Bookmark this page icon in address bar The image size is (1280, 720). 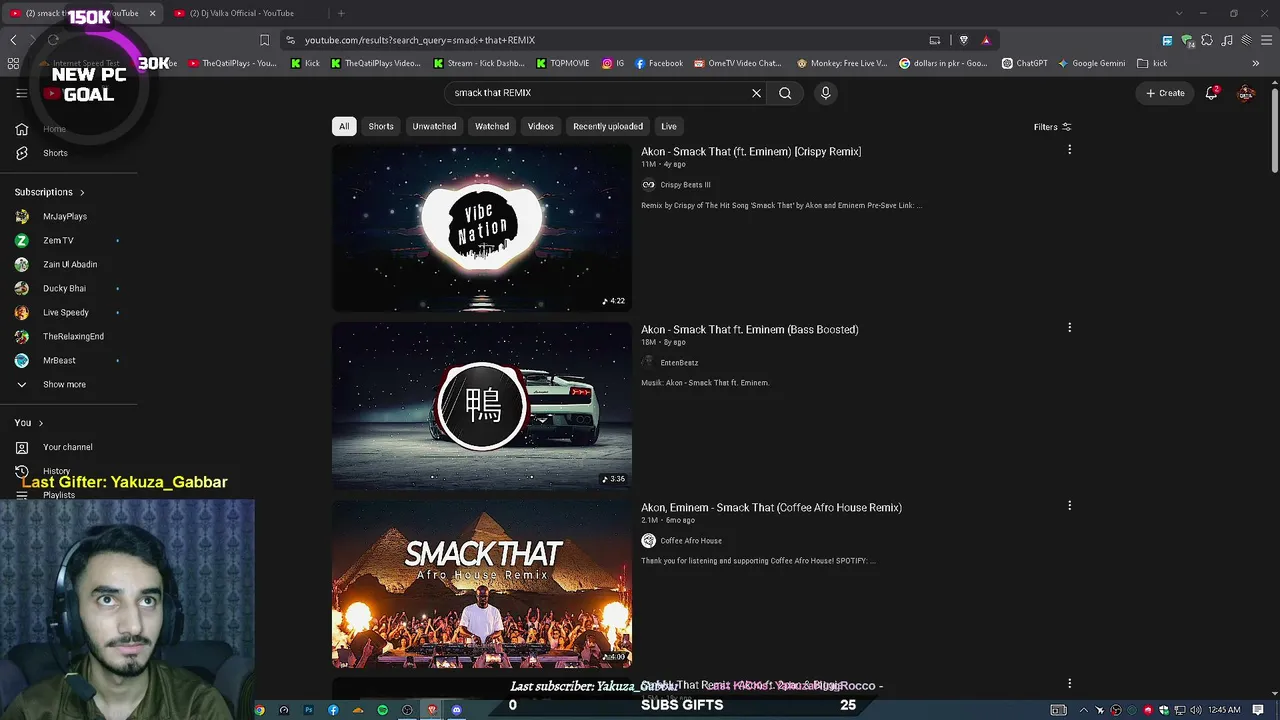264,40
